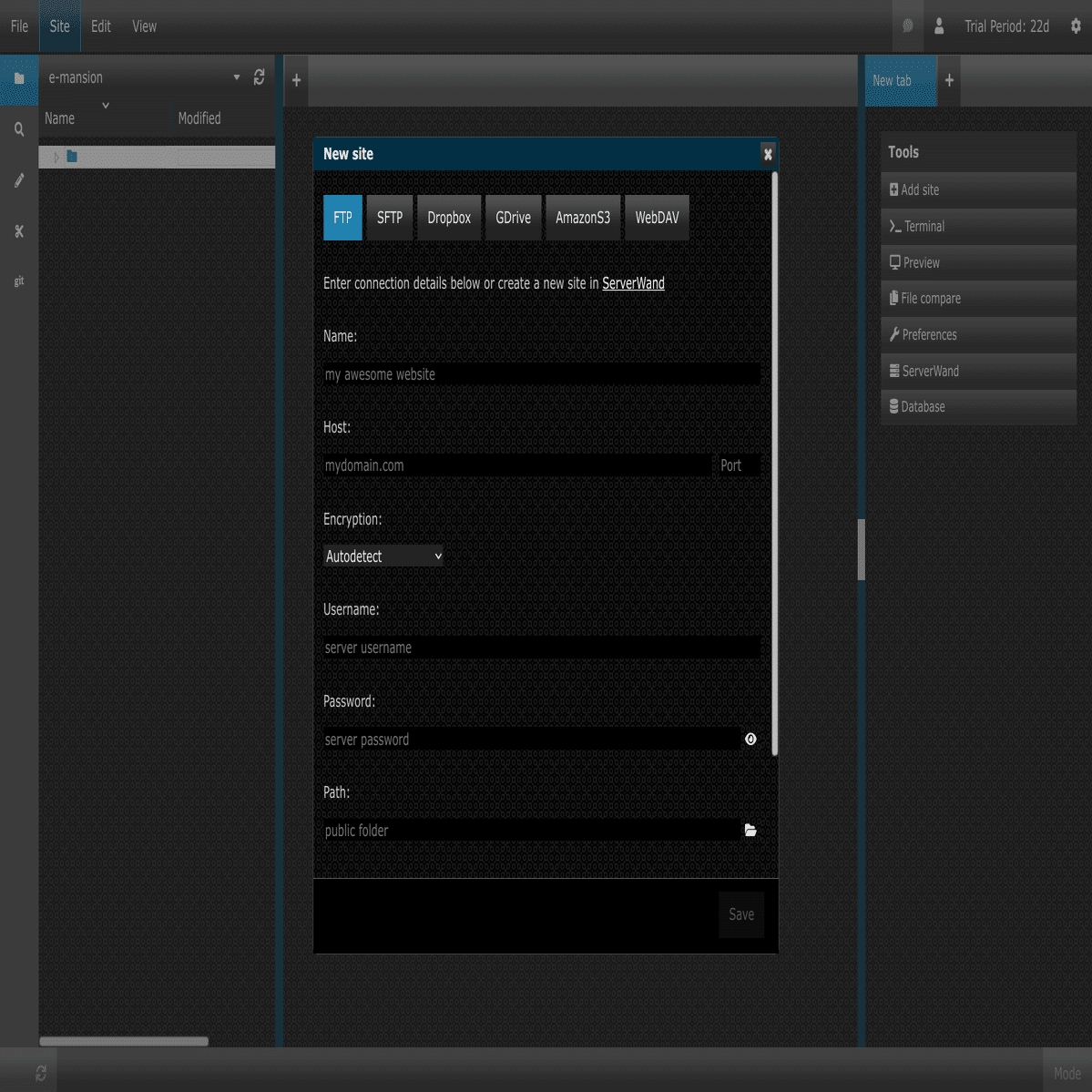Screen dimensions: 1092x1092
Task: Open Terminal from Tools list
Action: (x=978, y=227)
